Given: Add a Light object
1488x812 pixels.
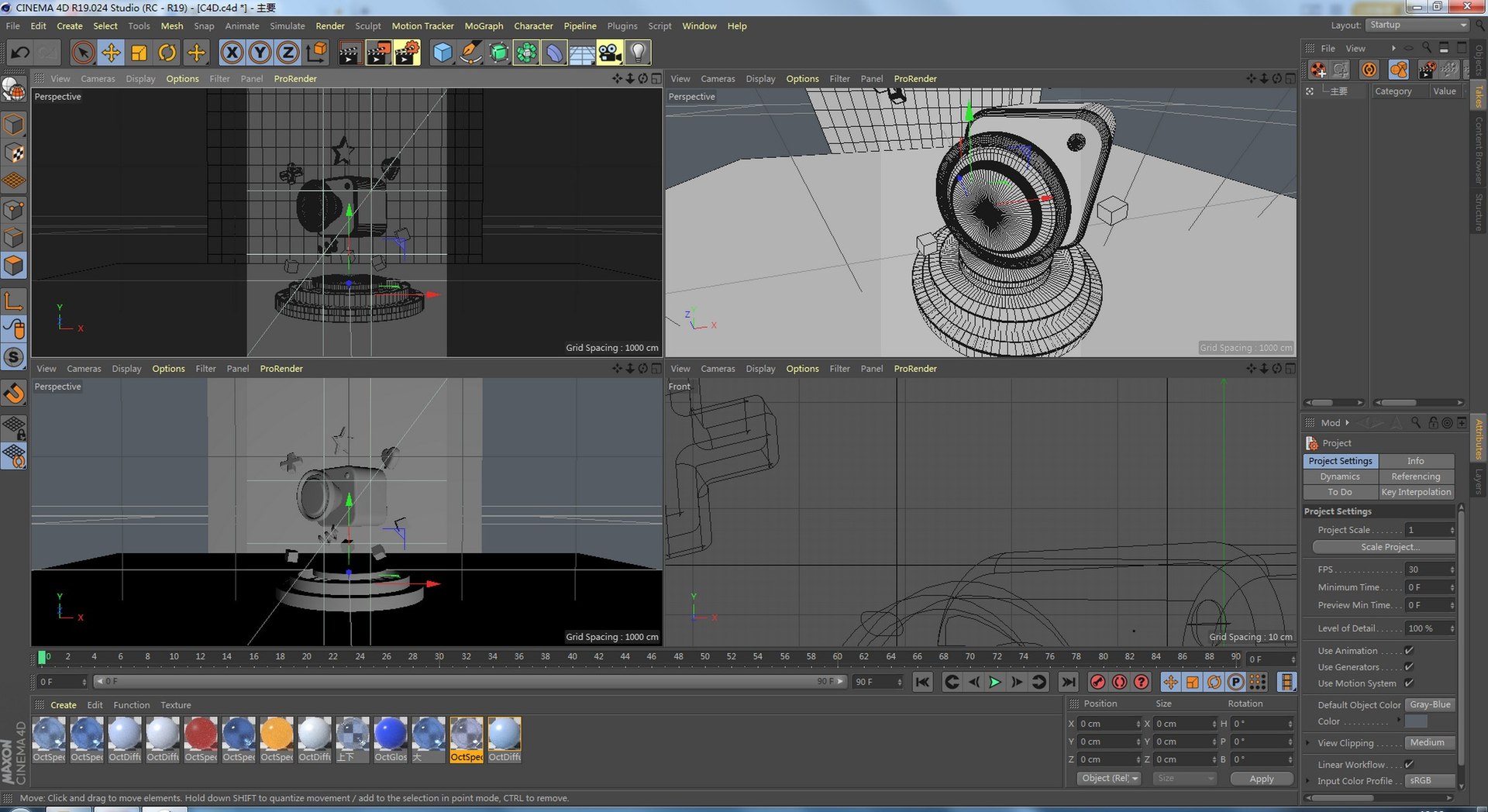Looking at the screenshot, I should point(638,53).
